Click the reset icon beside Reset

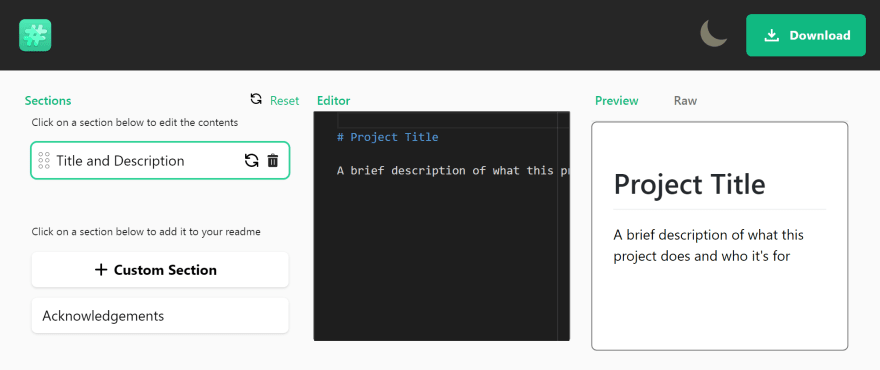point(256,99)
